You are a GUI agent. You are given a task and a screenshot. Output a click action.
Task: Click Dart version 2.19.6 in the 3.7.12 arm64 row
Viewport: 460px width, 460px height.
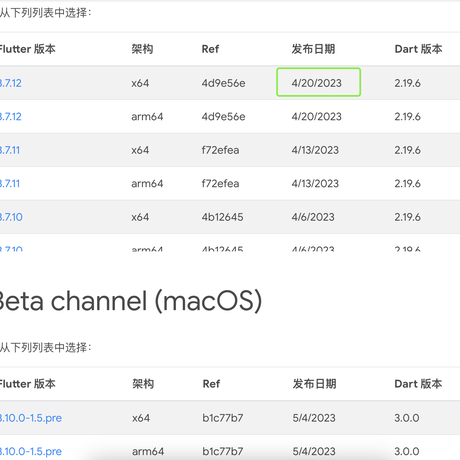pos(407,117)
